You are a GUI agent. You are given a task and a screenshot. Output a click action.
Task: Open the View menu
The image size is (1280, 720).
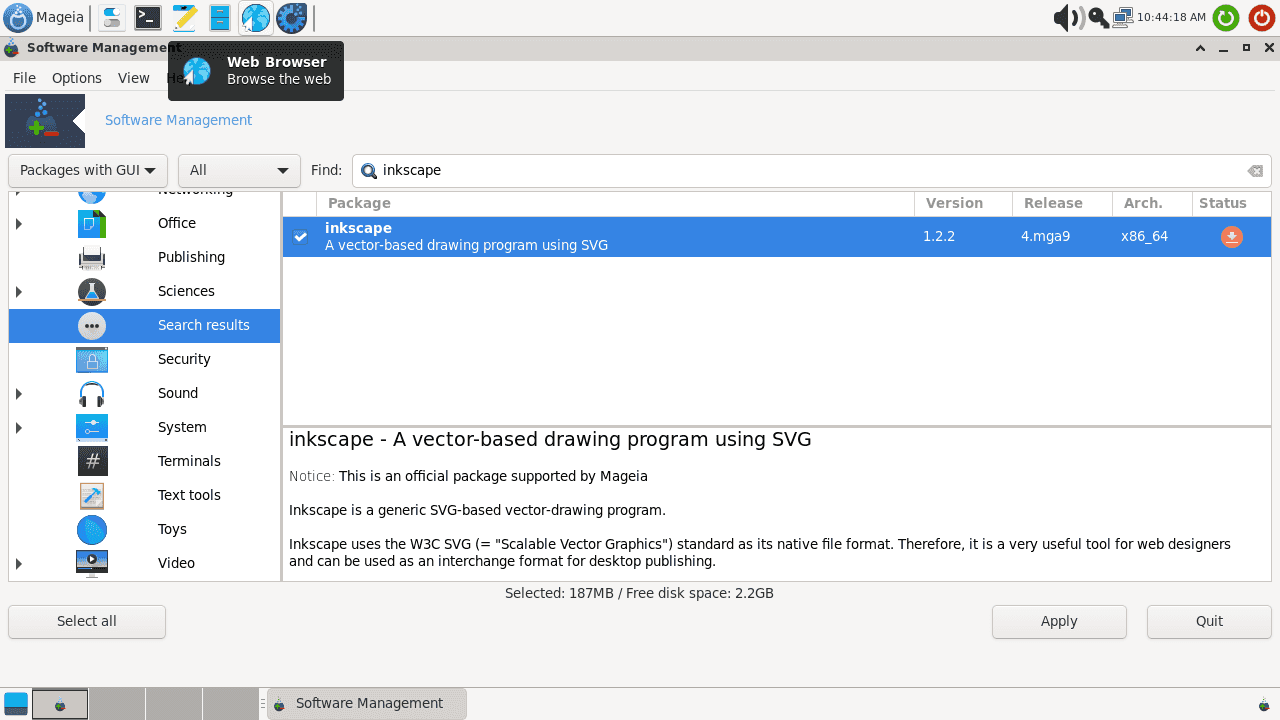coord(133,78)
